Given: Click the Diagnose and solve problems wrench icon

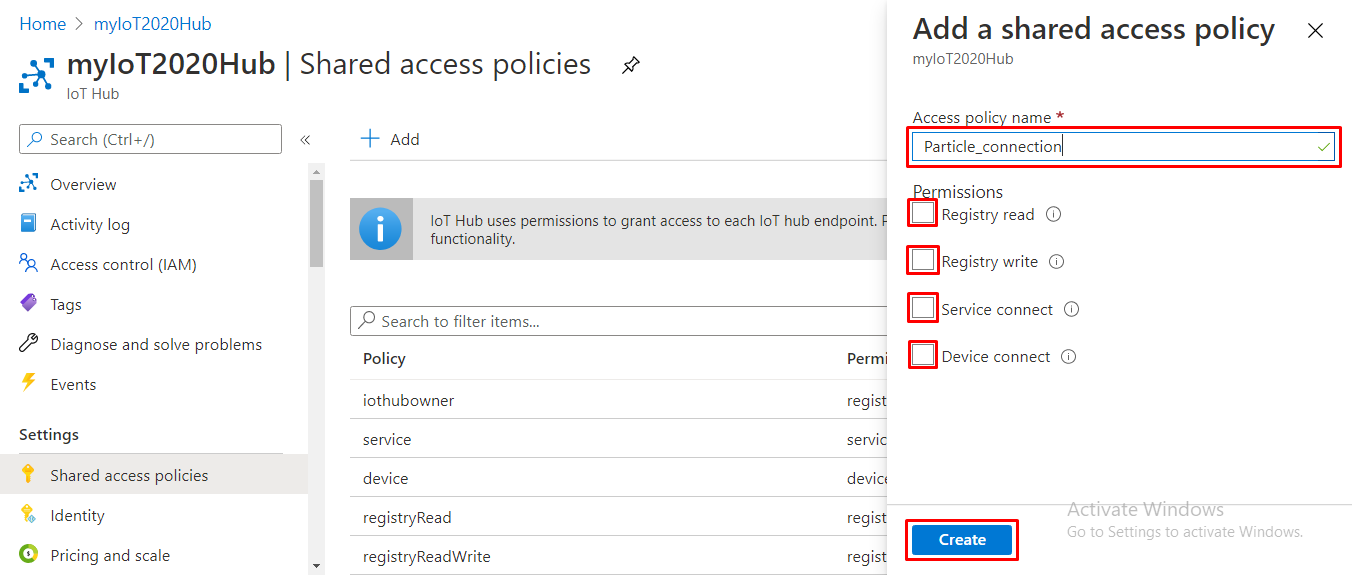Looking at the screenshot, I should coord(29,344).
